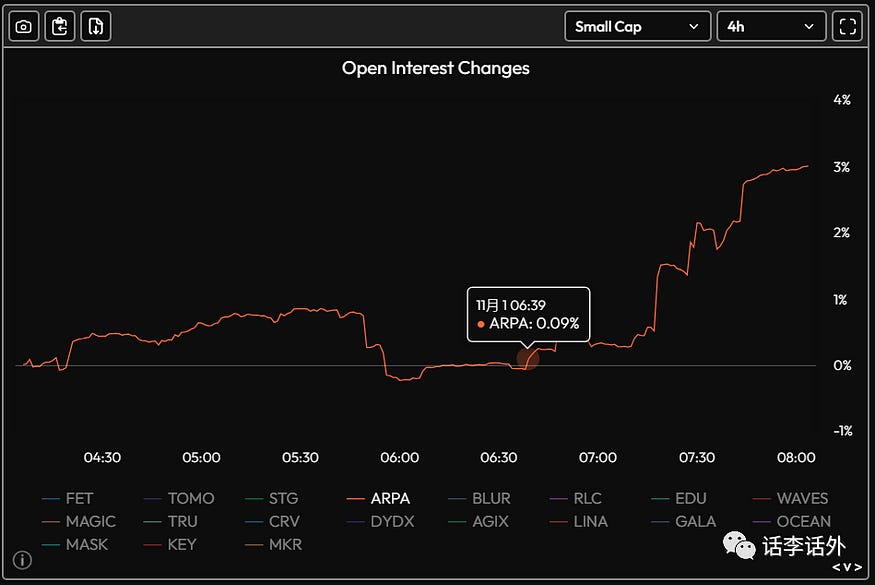
Task: Enable OCEAN series in legend
Action: click(x=792, y=521)
